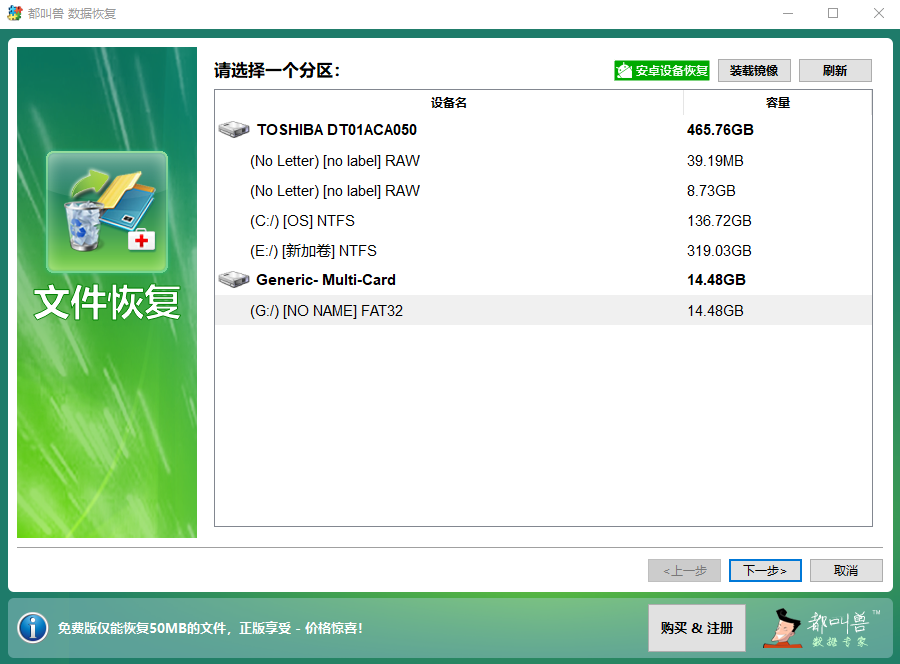This screenshot has width=900, height=664.
Task: Click the application icon in the title bar
Action: pos(14,13)
